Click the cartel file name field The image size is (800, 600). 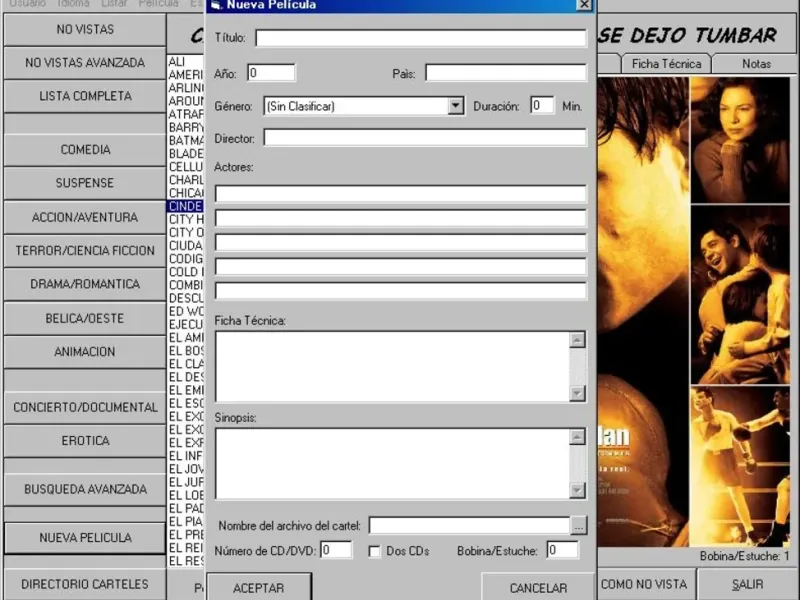tap(469, 525)
